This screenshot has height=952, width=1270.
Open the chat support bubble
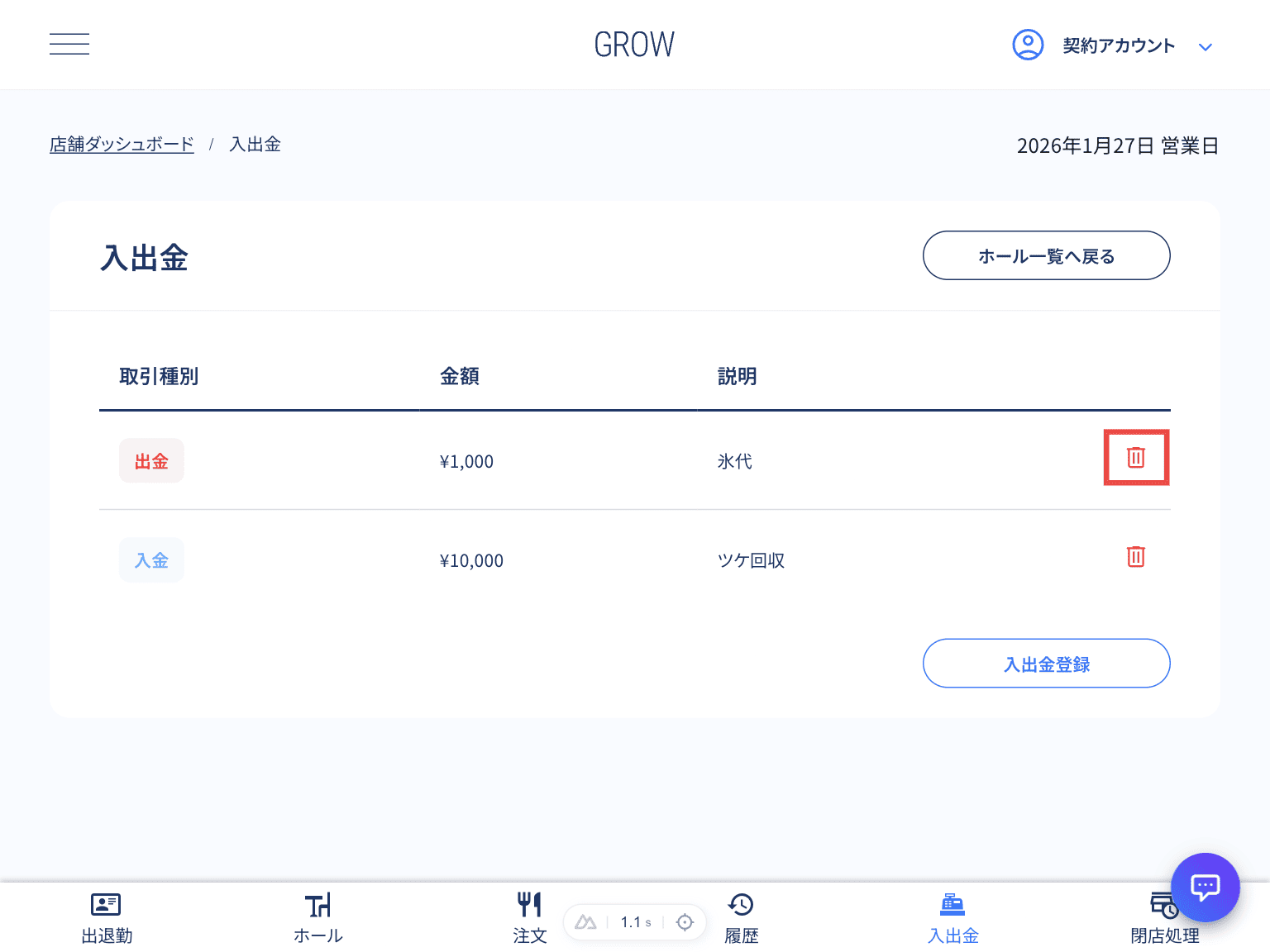coord(1205,888)
